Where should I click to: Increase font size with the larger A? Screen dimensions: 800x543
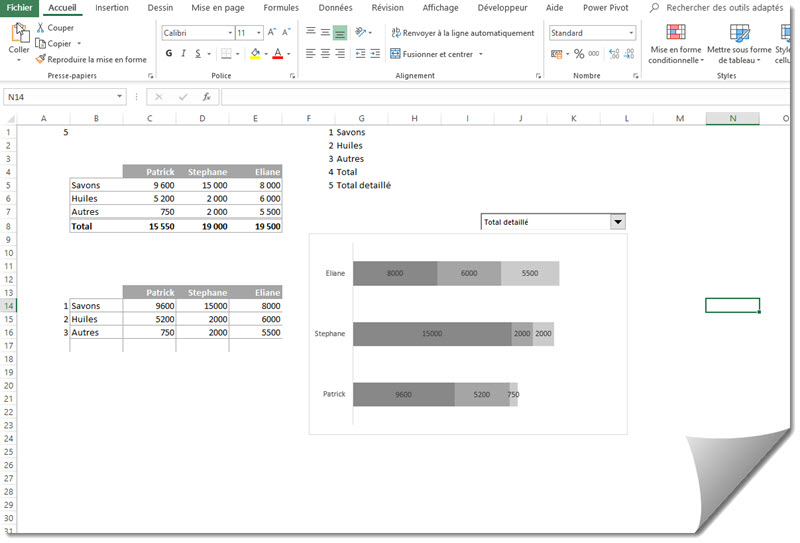pos(272,33)
